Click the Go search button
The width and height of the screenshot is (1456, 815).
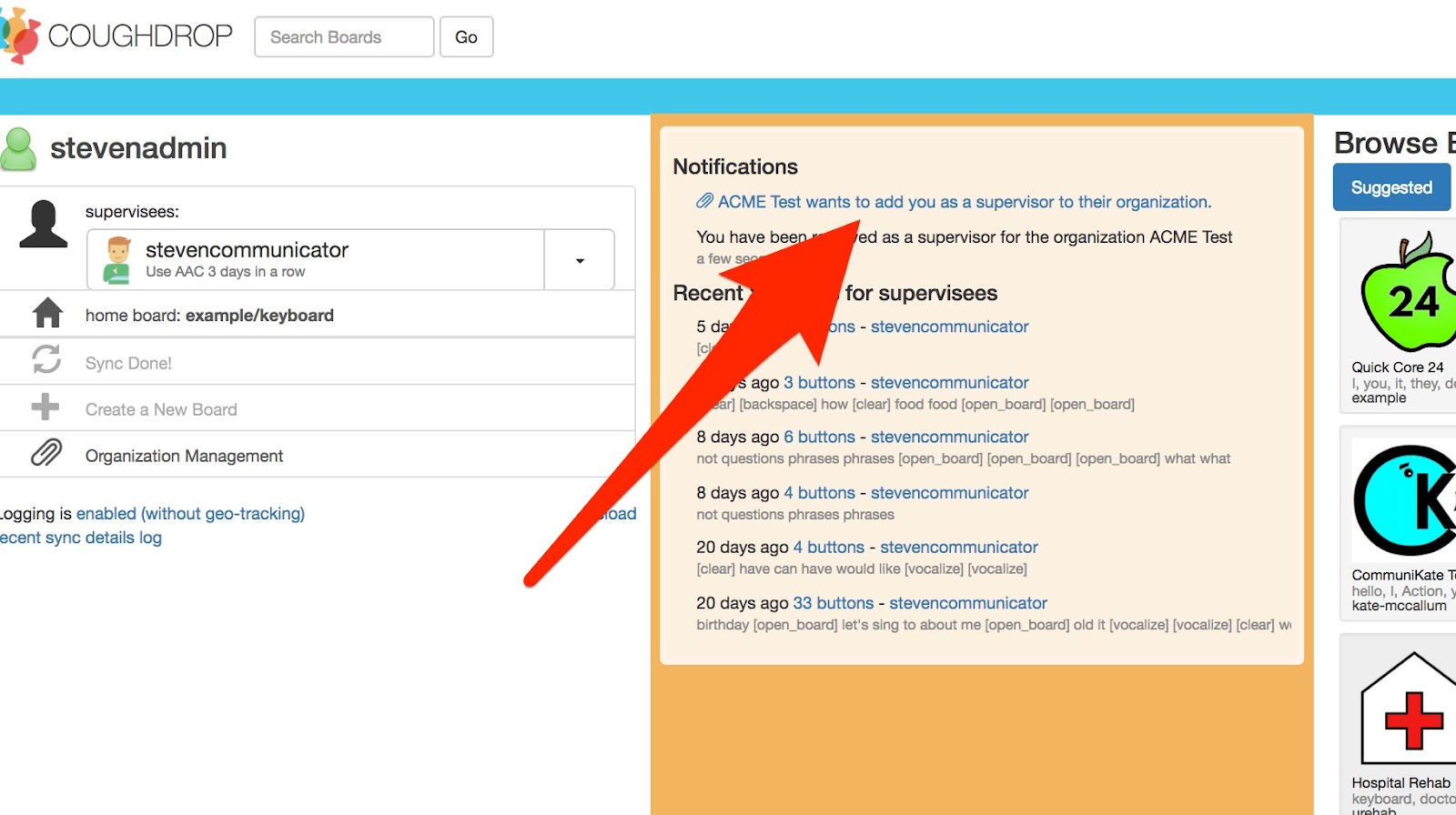click(466, 37)
